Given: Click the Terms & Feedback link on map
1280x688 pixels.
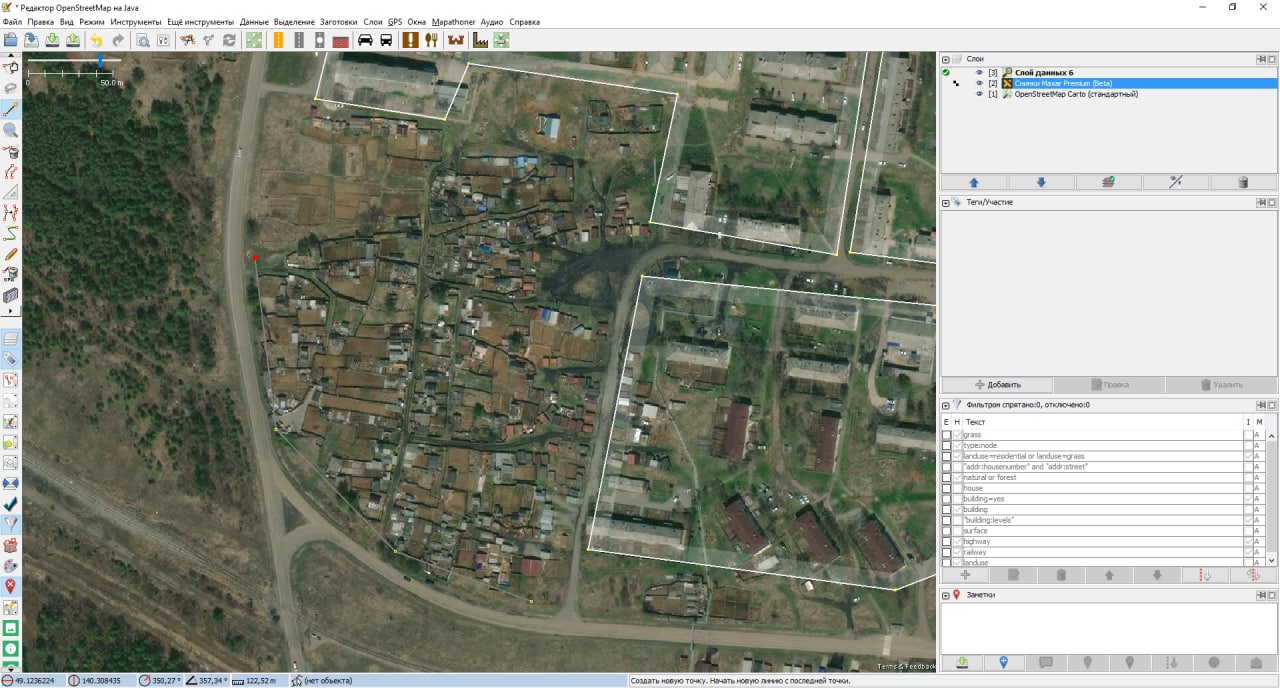Looking at the screenshot, I should 906,666.
